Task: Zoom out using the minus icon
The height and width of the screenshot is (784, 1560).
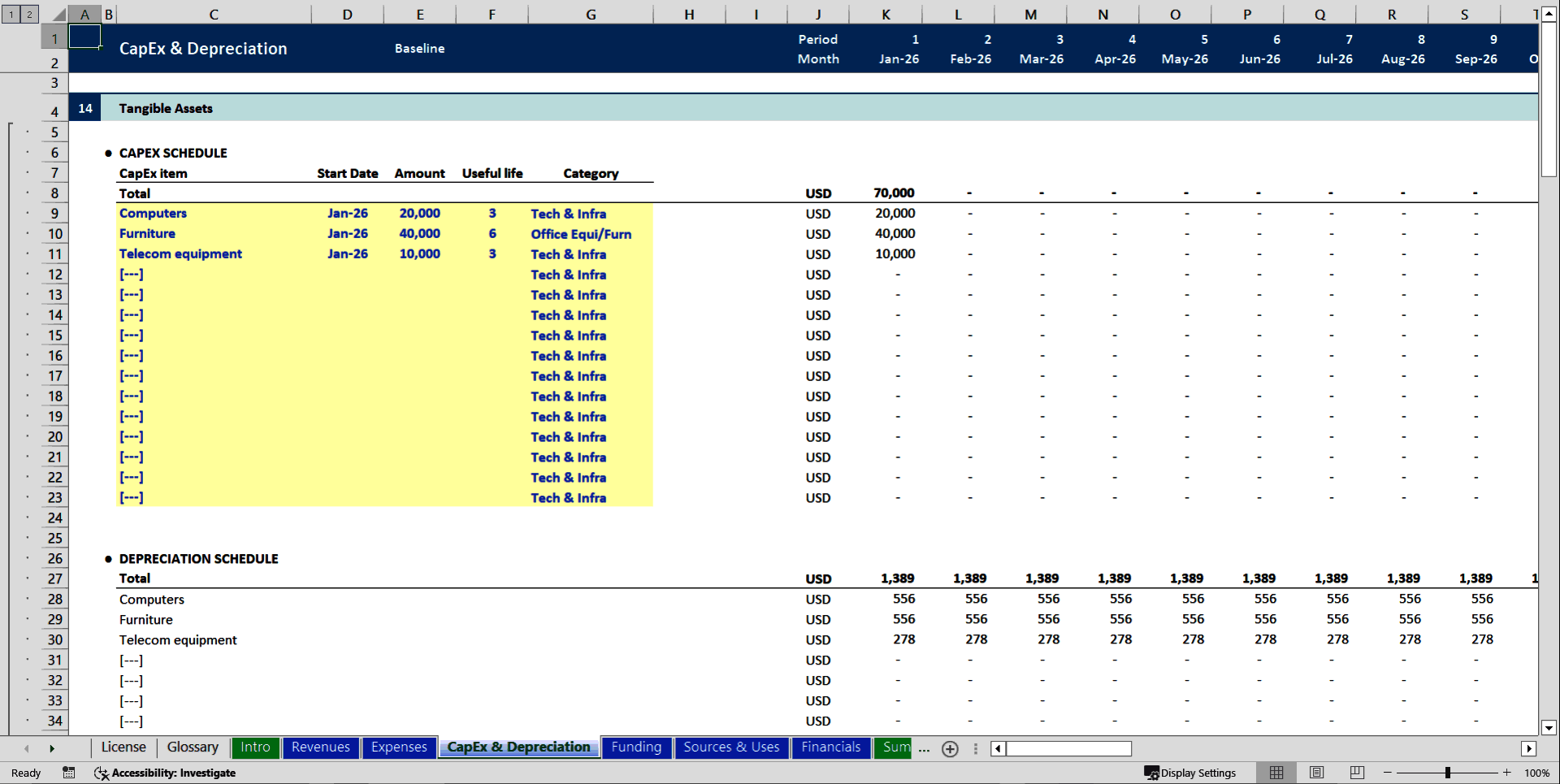Action: click(1387, 773)
